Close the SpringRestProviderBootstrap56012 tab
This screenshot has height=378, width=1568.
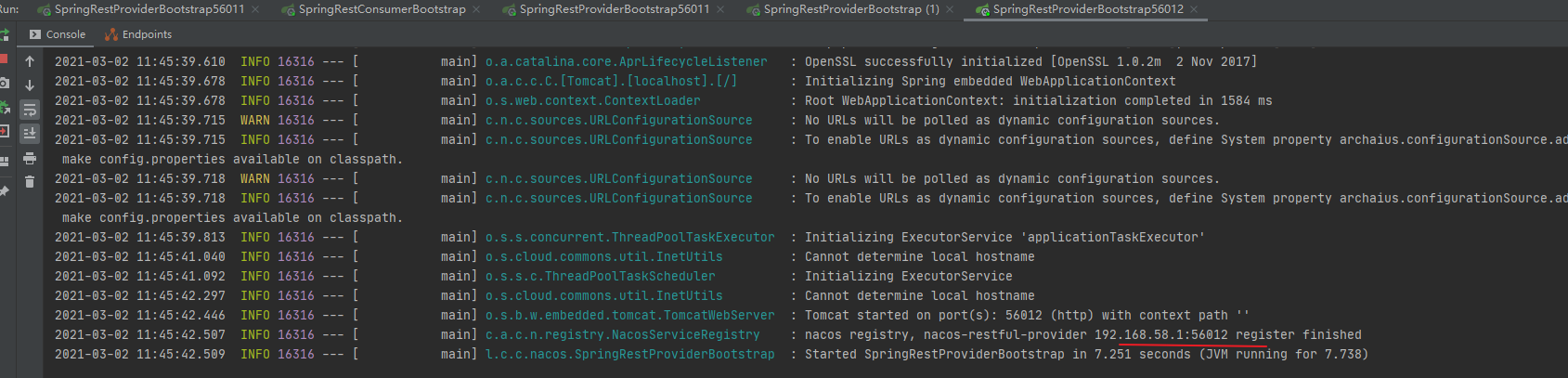pyautogui.click(x=1194, y=9)
